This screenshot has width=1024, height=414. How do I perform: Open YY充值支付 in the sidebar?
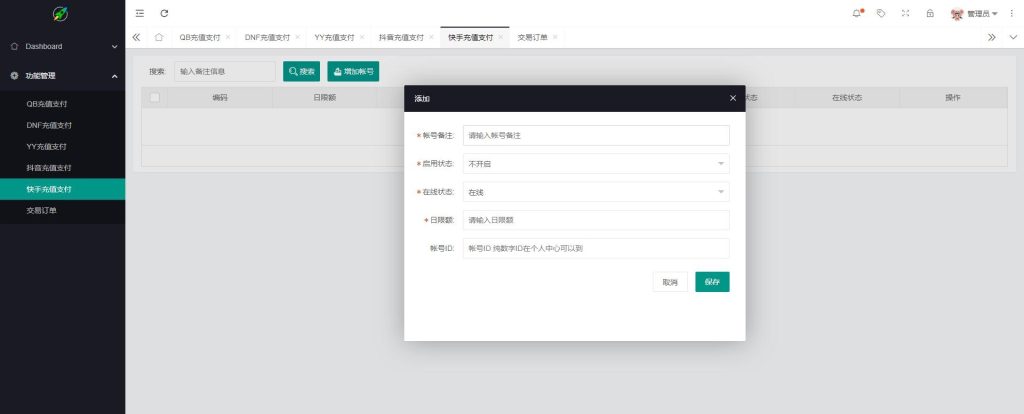[x=63, y=146]
